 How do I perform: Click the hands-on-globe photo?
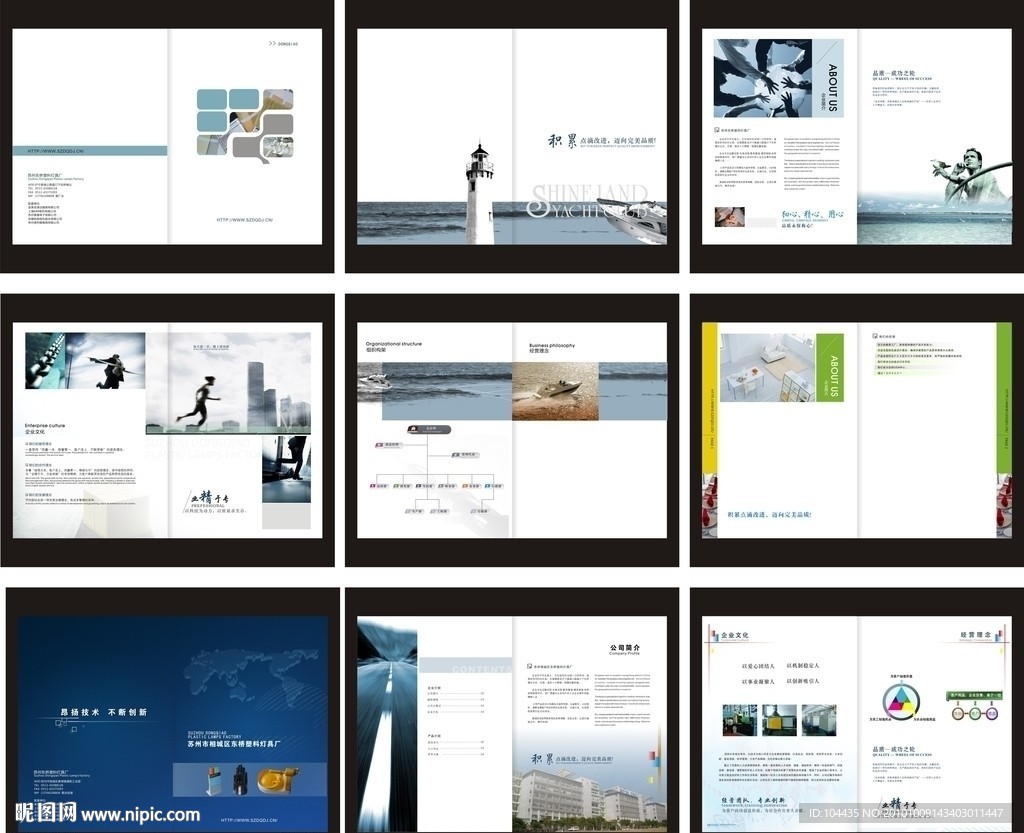tap(762, 78)
